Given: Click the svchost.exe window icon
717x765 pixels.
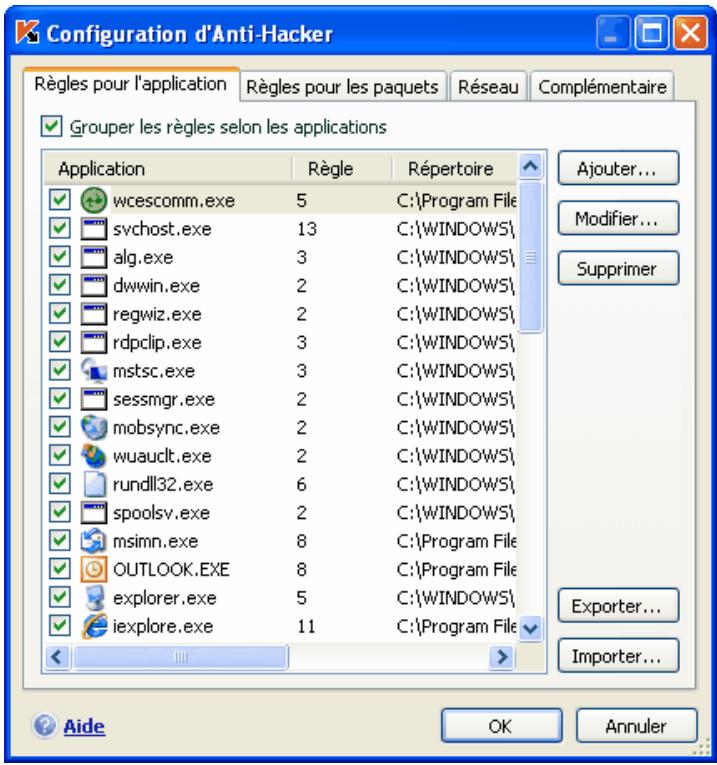Looking at the screenshot, I should (x=94, y=229).
